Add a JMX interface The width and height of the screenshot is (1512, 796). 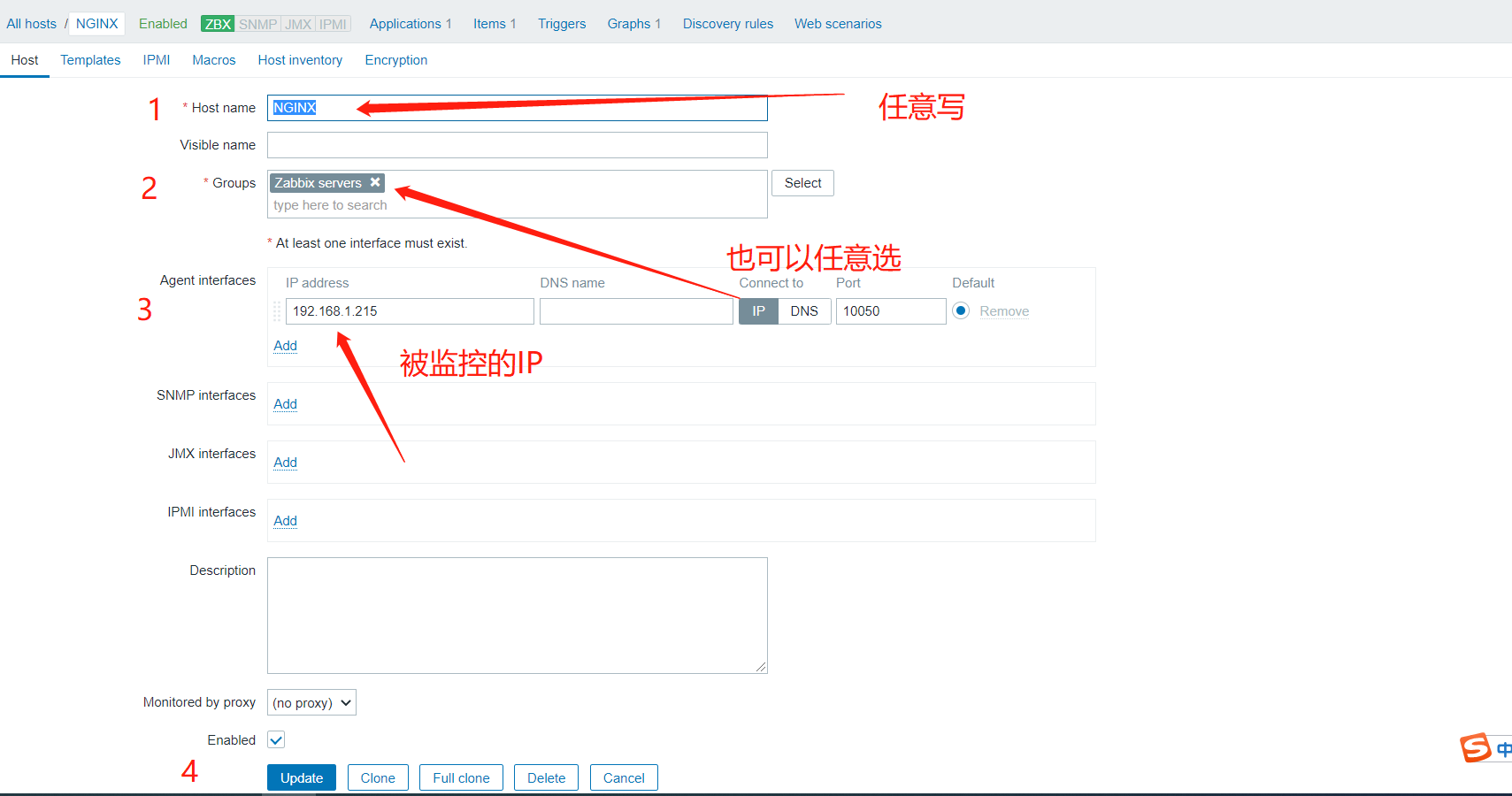(x=285, y=463)
